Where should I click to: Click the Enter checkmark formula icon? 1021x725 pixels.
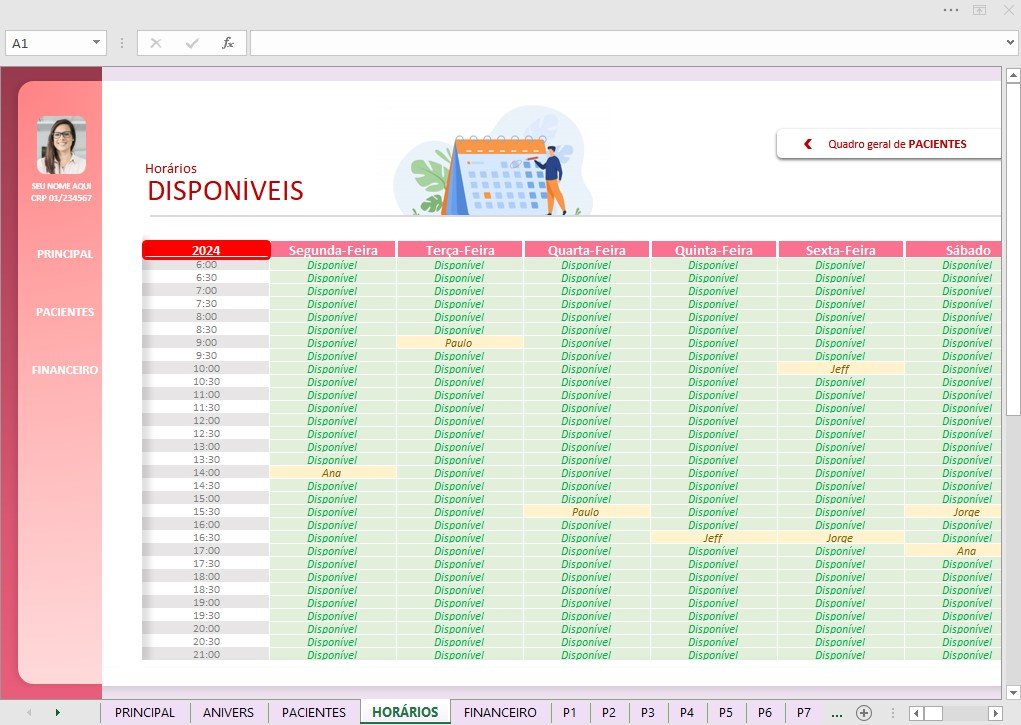click(192, 43)
